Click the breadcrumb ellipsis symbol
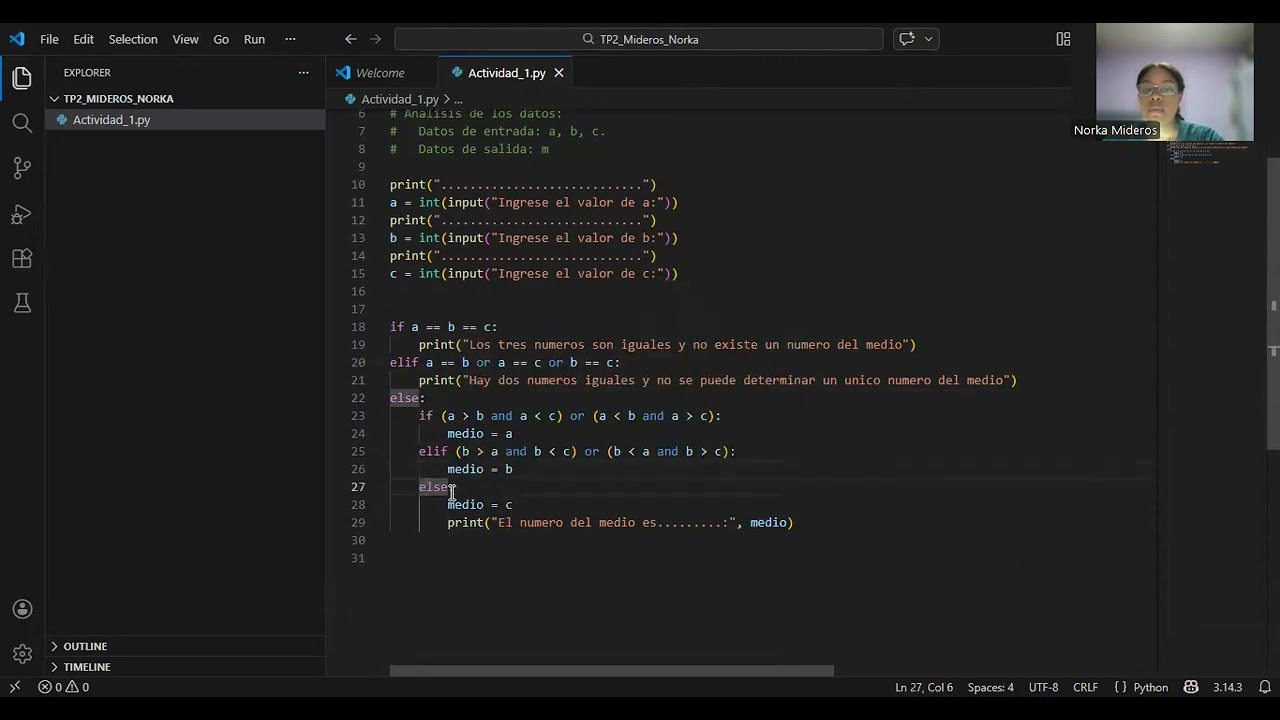 pos(458,99)
